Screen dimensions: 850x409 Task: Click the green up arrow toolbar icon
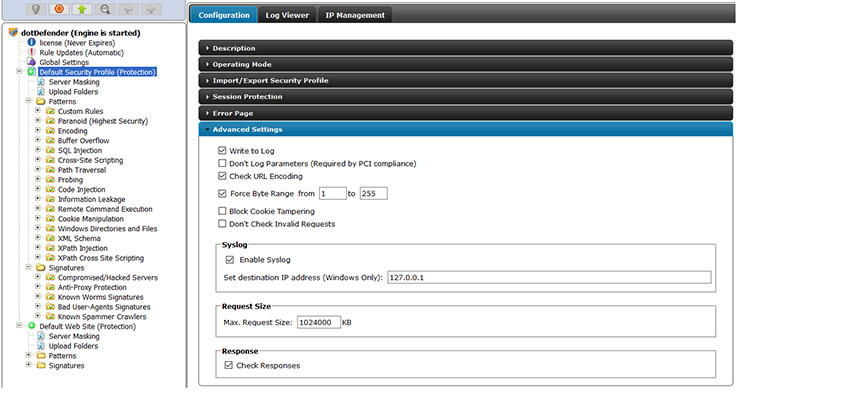click(82, 9)
